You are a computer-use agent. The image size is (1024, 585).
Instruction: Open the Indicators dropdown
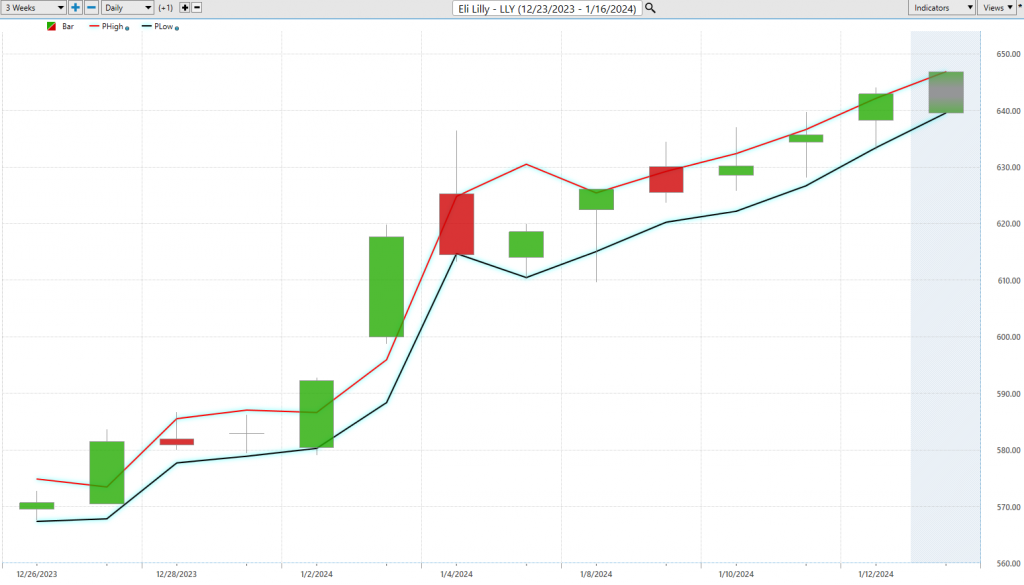[x=941, y=8]
